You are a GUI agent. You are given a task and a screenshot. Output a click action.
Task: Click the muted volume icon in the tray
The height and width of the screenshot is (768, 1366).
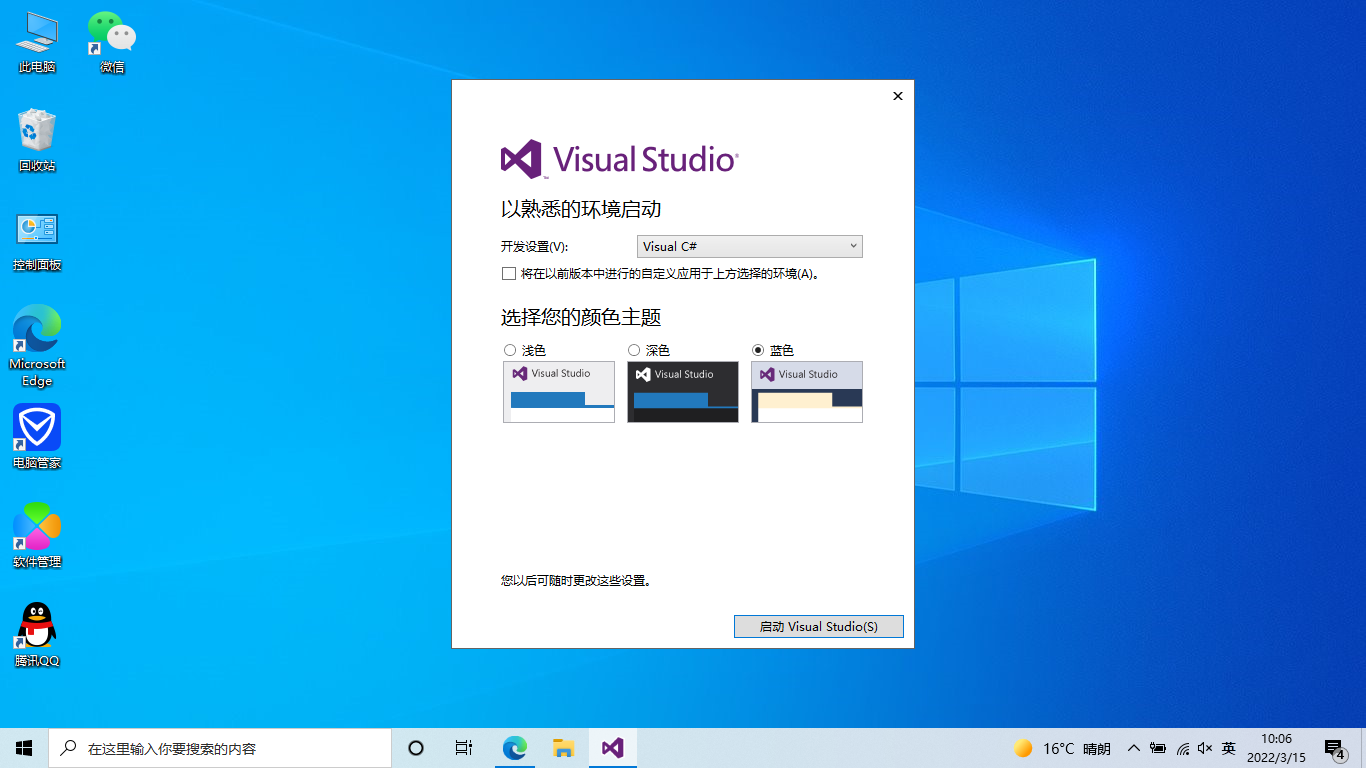coord(1205,748)
